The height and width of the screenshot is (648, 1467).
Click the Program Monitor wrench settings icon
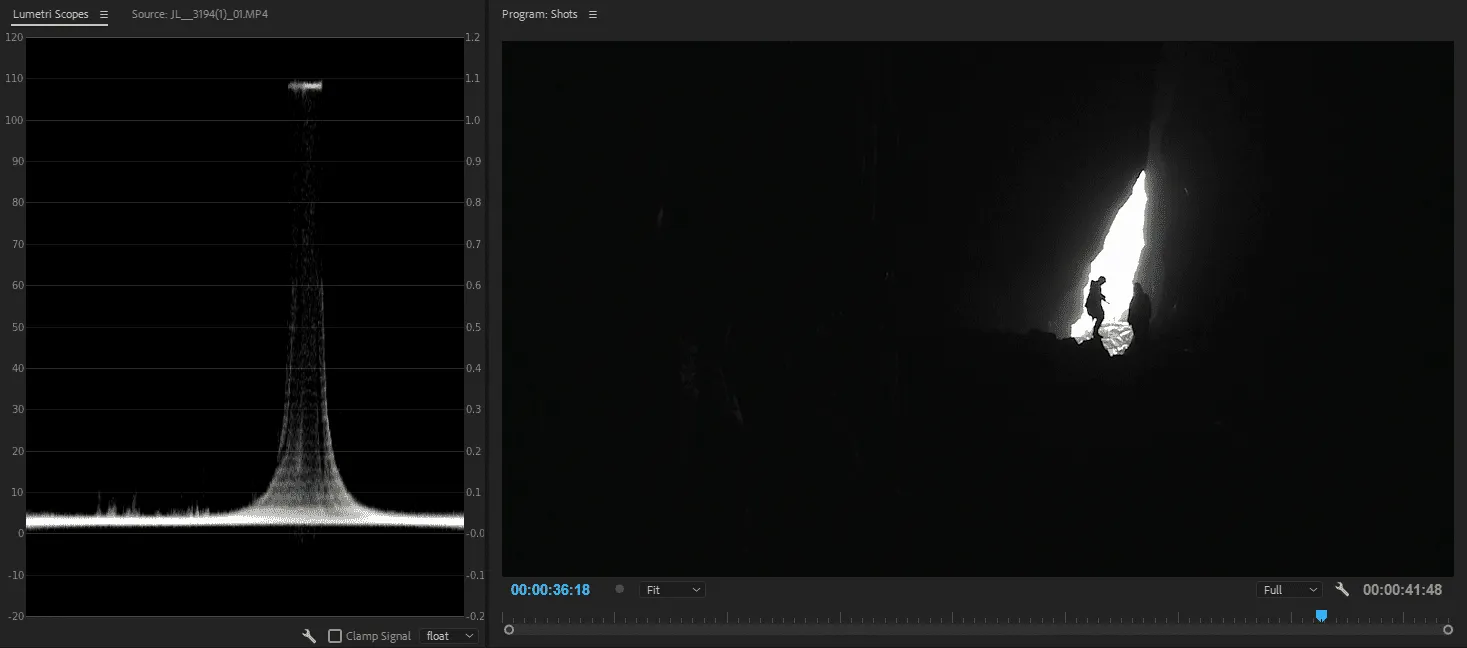click(1342, 590)
